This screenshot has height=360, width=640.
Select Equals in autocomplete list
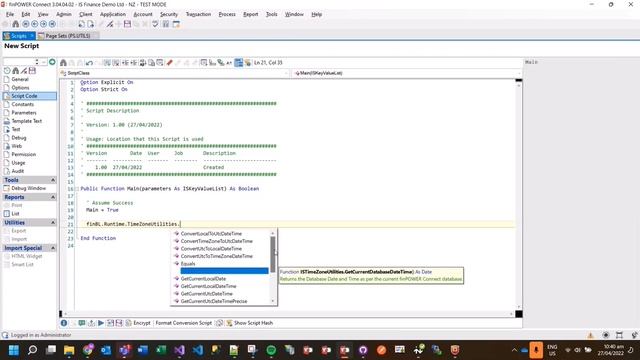pyautogui.click(x=188, y=264)
